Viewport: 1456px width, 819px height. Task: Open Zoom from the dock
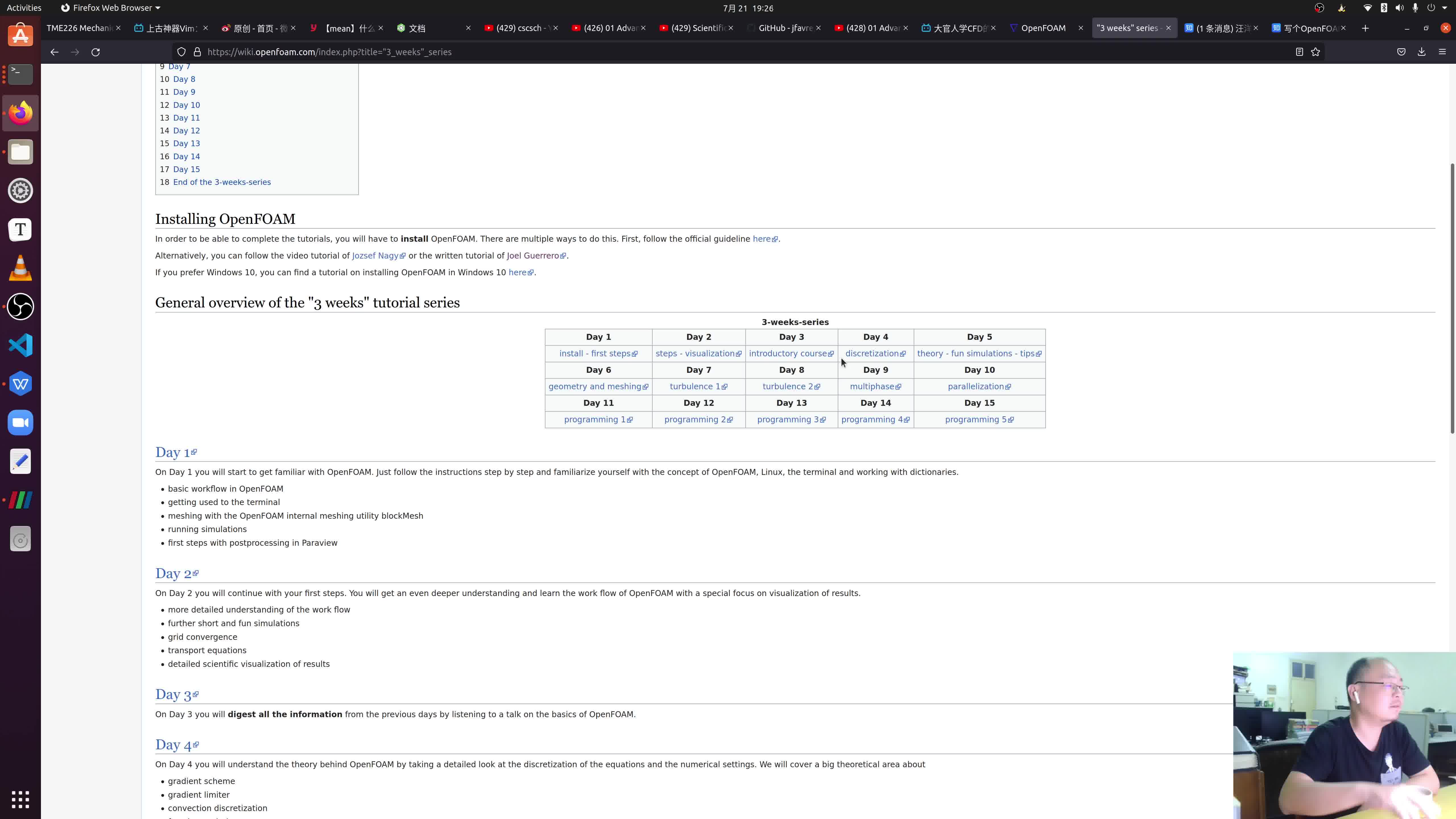click(x=20, y=423)
